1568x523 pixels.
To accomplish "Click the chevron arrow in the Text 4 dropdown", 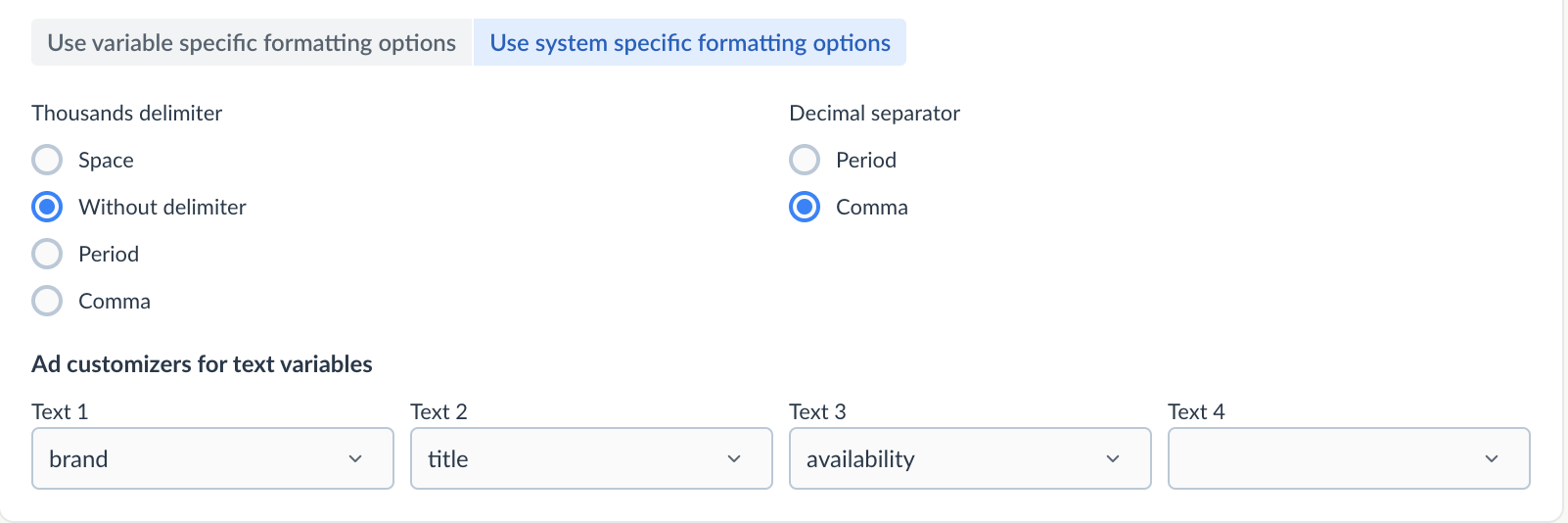I will click(x=1492, y=458).
